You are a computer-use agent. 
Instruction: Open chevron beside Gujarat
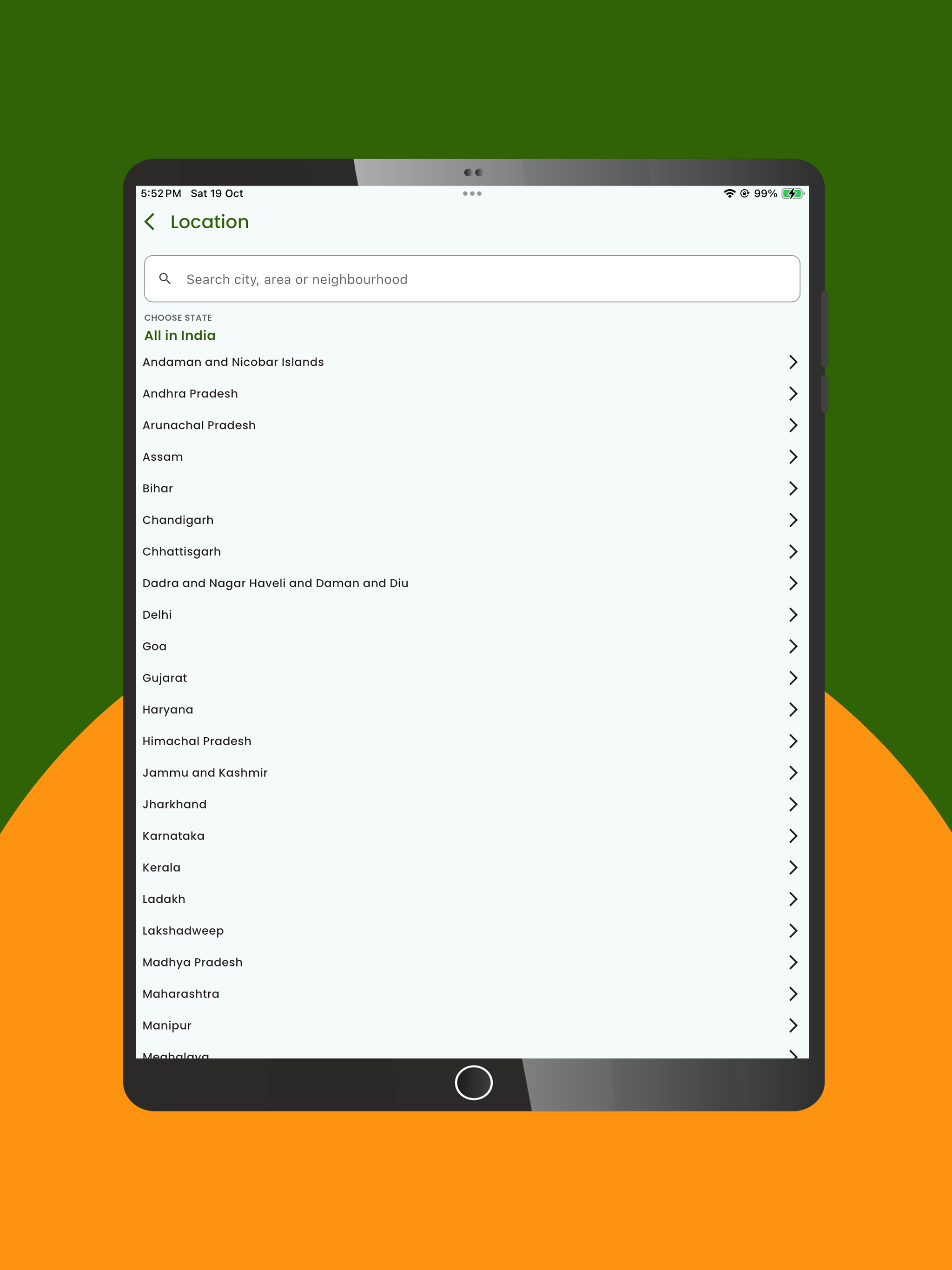793,677
